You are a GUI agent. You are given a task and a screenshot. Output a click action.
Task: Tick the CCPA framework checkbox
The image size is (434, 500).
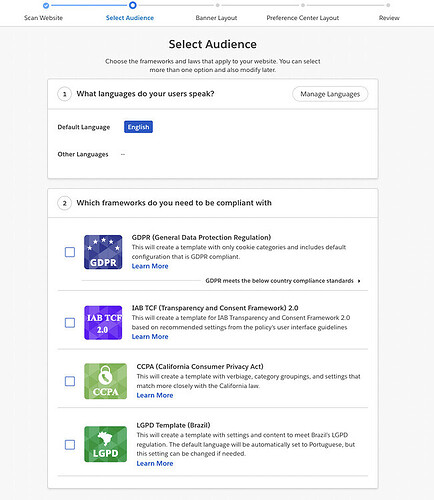pyautogui.click(x=70, y=381)
